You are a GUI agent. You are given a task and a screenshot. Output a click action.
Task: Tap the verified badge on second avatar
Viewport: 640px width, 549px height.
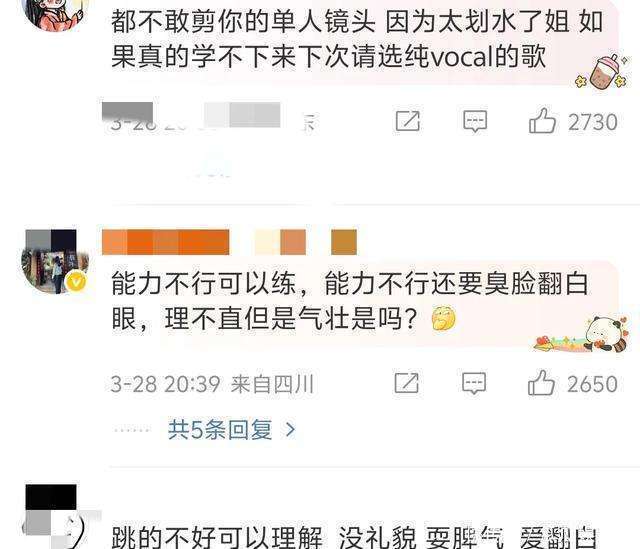coord(77,282)
